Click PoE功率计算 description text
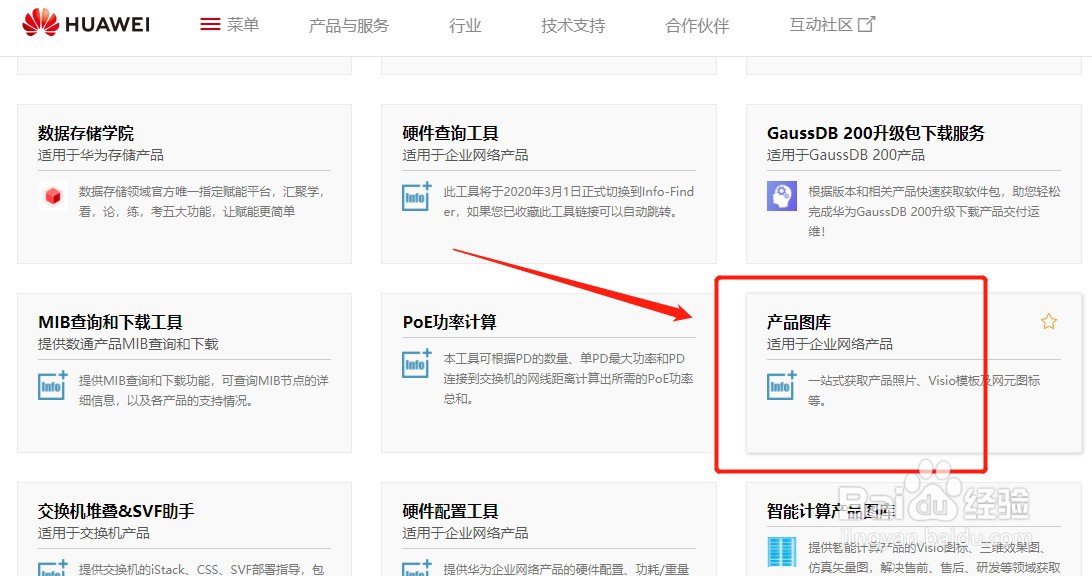Screen dimensions: 1092x576 click(x=568, y=378)
